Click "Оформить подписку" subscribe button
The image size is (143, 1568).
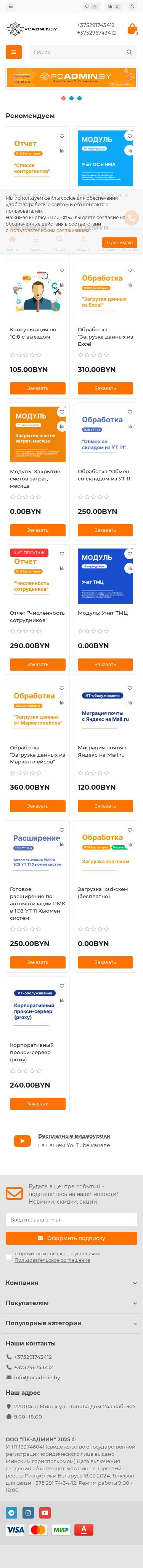tap(72, 1237)
